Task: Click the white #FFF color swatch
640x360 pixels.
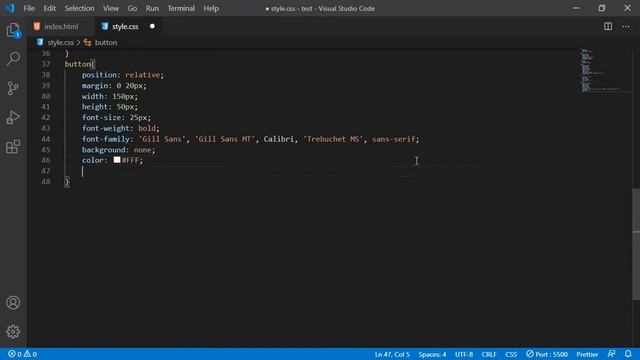Action: coord(117,160)
